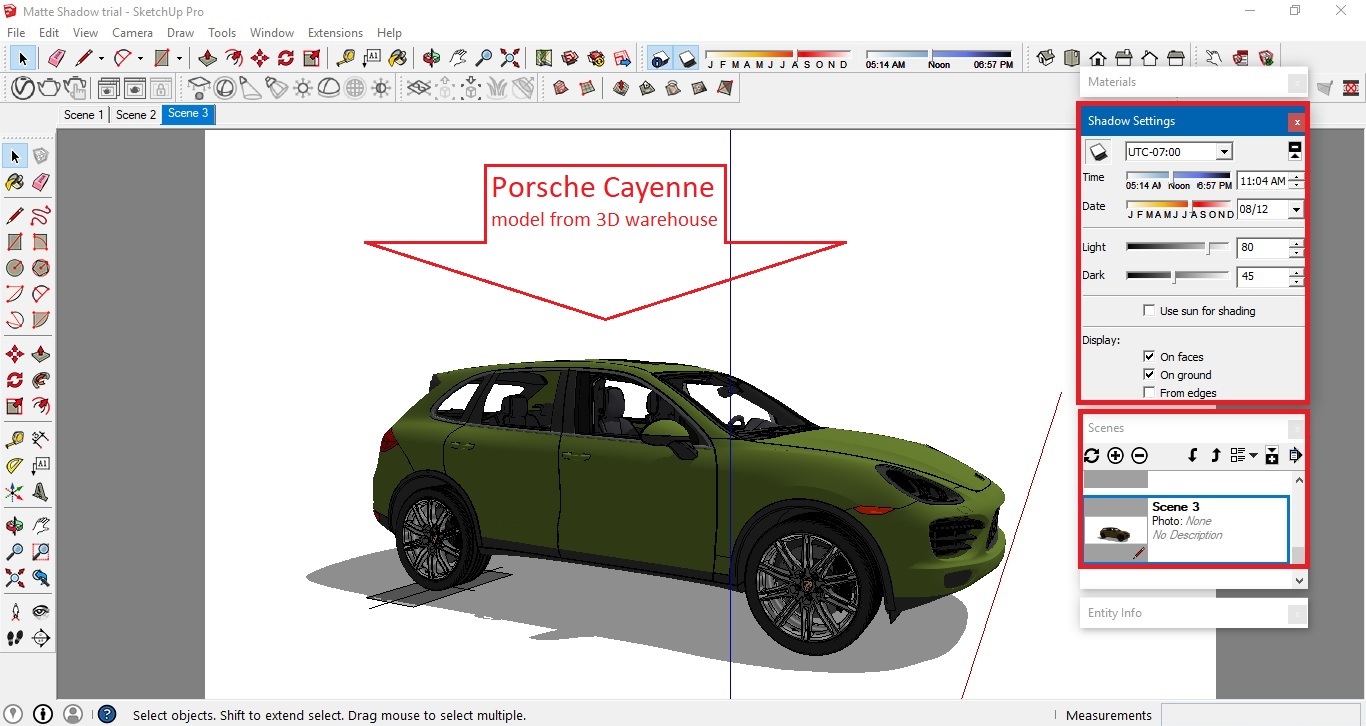Click the Front view house icon
The height and width of the screenshot is (726, 1366).
point(1098,59)
